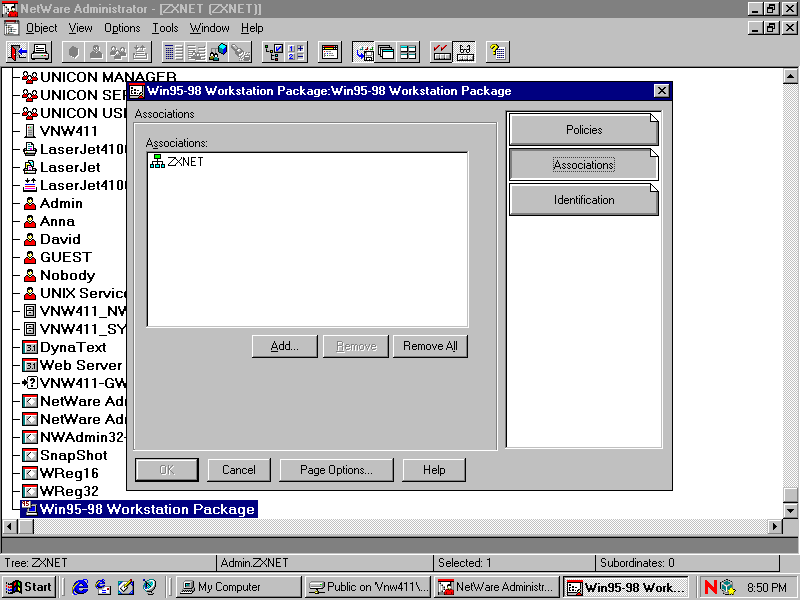800x600 pixels.
Task: Select ZXNET in the Associations list
Action: [177, 162]
